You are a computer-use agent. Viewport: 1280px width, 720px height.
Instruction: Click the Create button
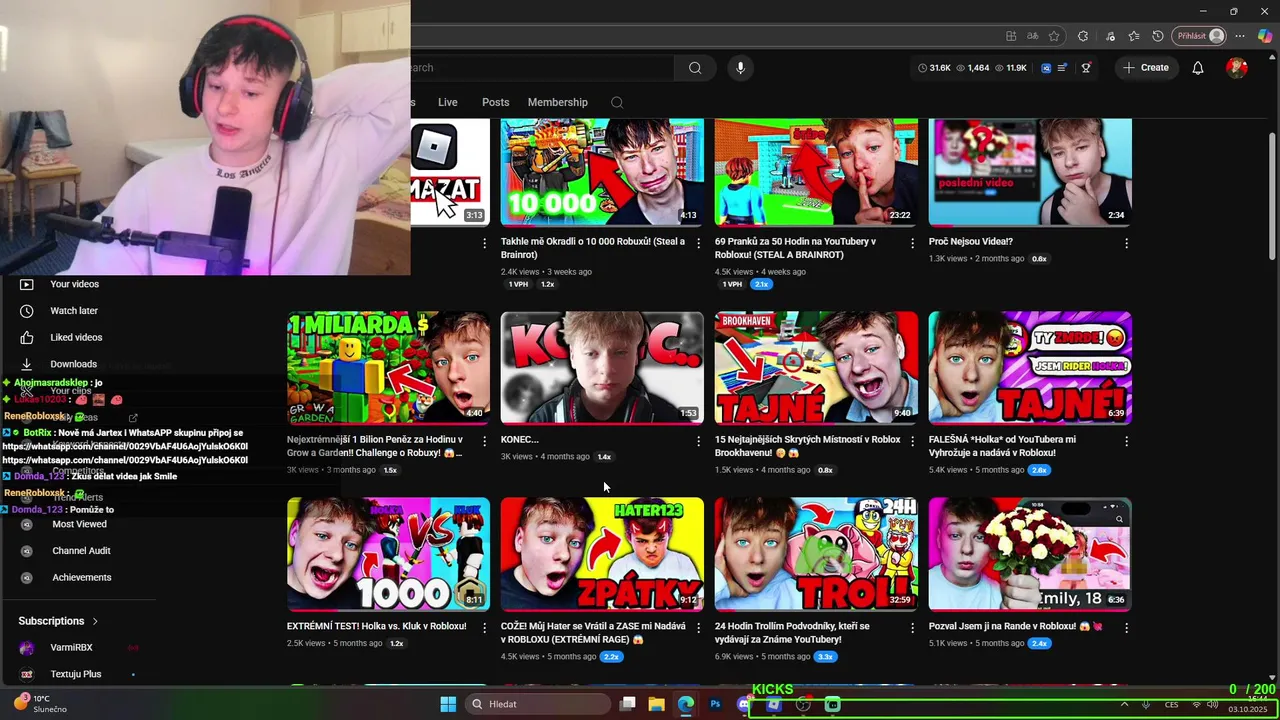coord(1145,68)
